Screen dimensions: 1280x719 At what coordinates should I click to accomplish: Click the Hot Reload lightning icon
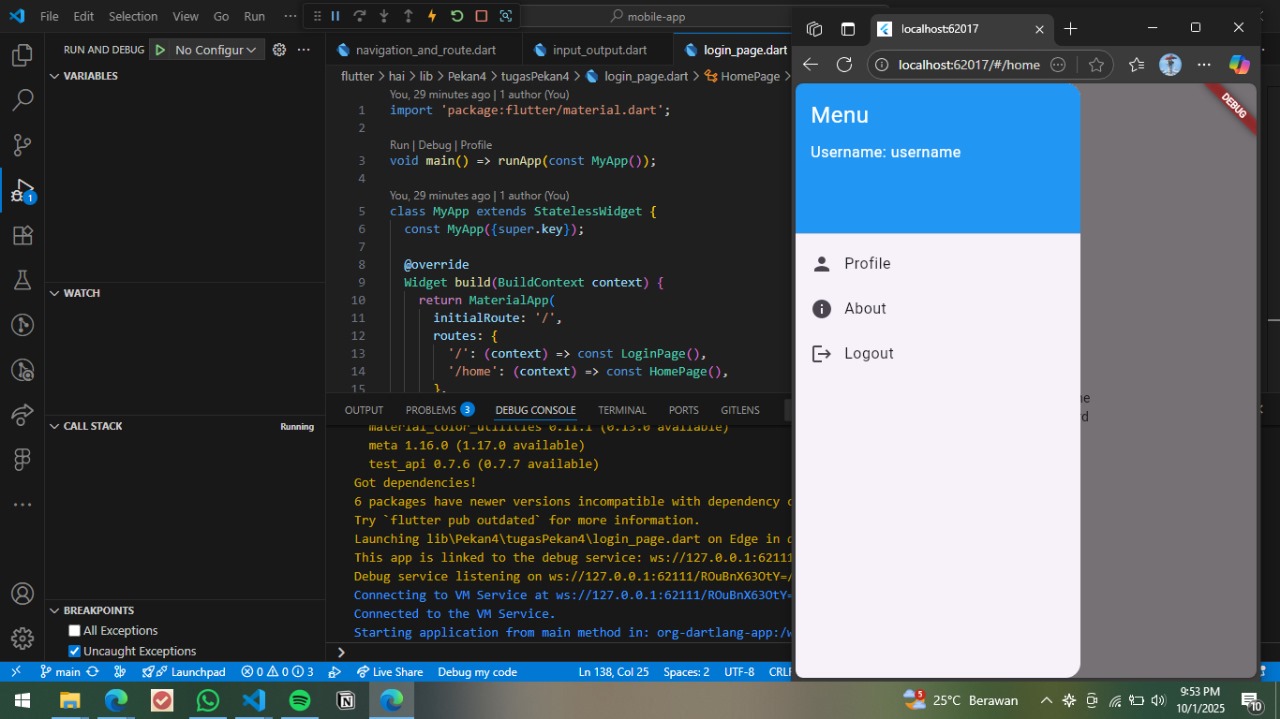(x=432, y=16)
